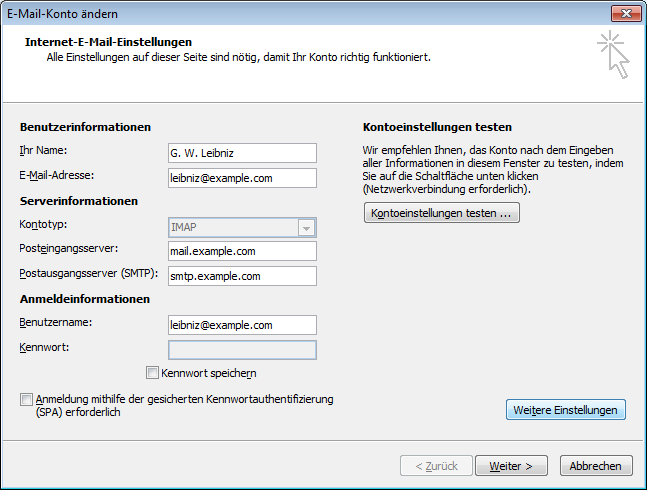Go back using the Zurück button
Viewport: 647px width, 490px height.
[x=436, y=466]
